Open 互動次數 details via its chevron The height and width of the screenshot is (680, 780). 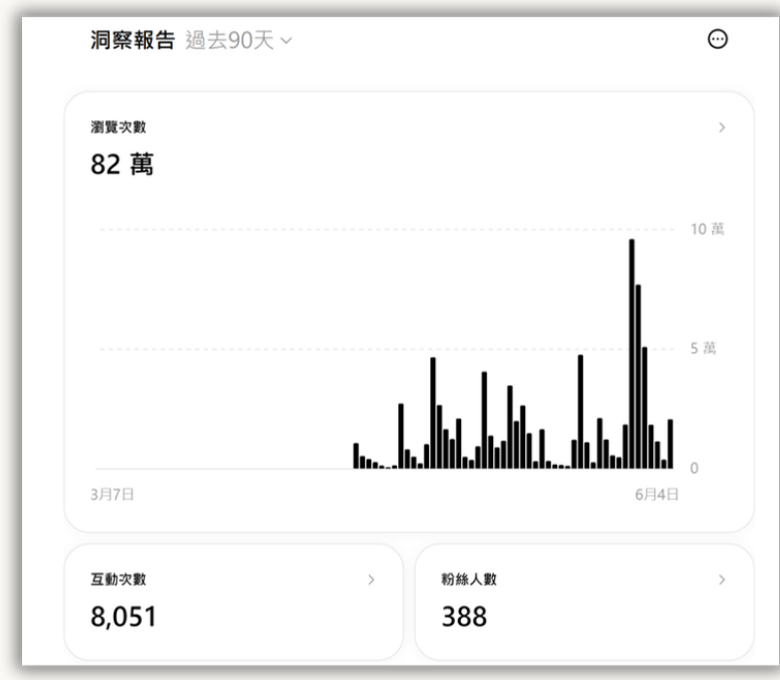(371, 580)
